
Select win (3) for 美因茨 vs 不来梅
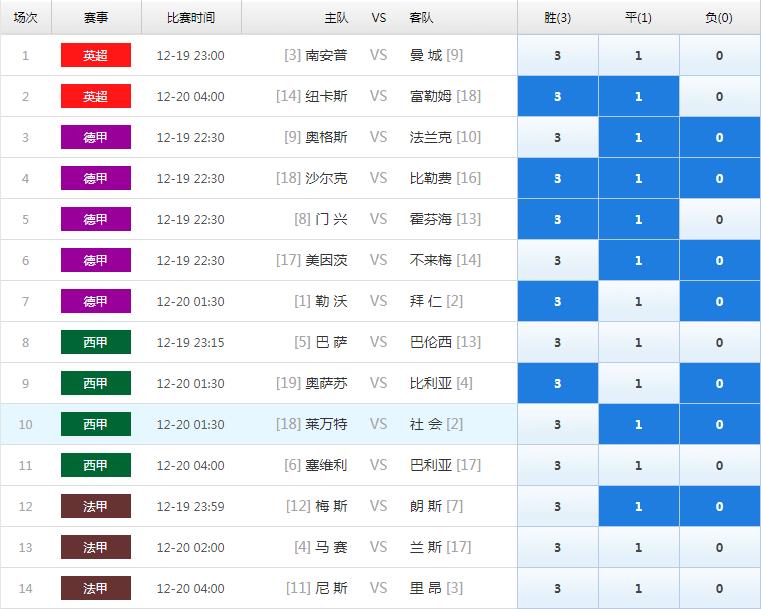pyautogui.click(x=558, y=260)
